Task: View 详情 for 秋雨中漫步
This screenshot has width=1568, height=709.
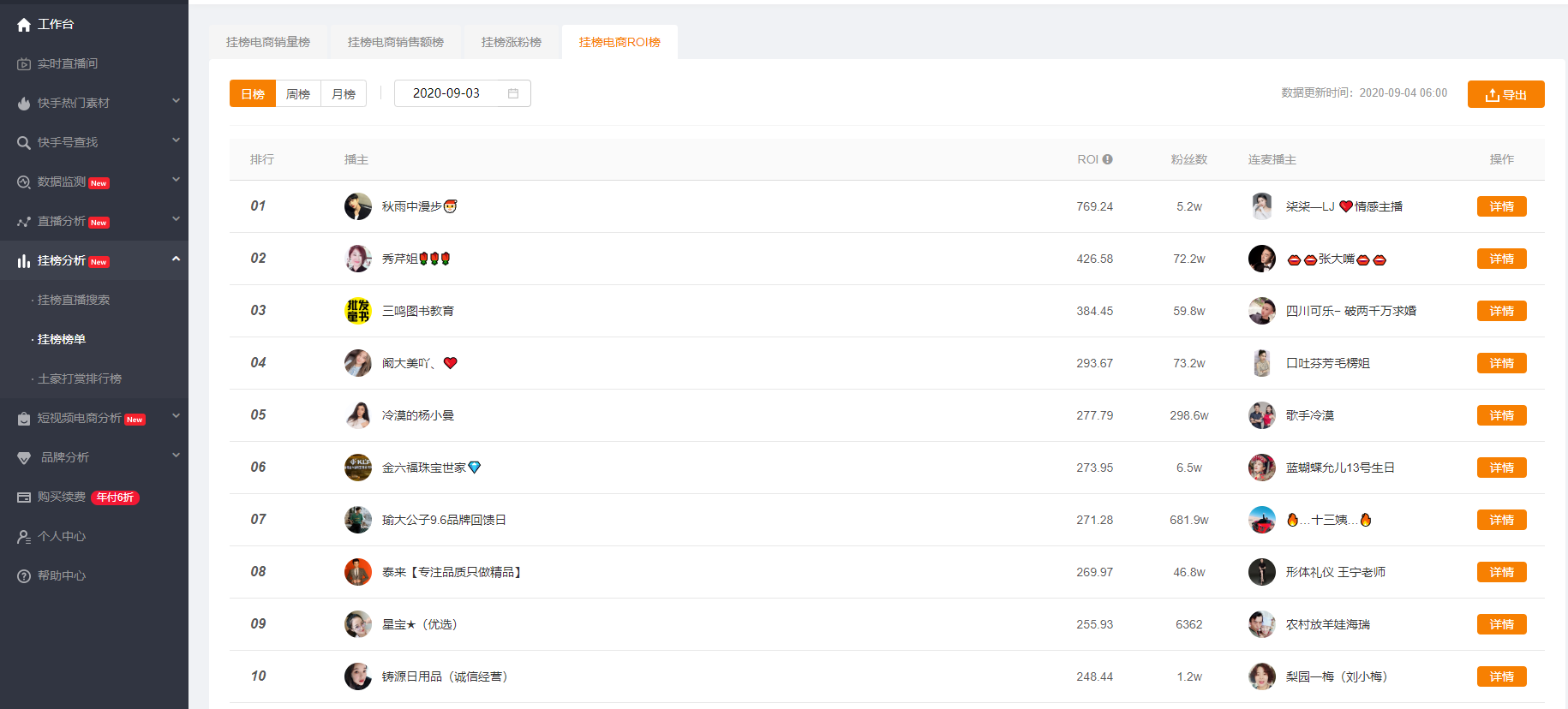Action: click(1501, 206)
